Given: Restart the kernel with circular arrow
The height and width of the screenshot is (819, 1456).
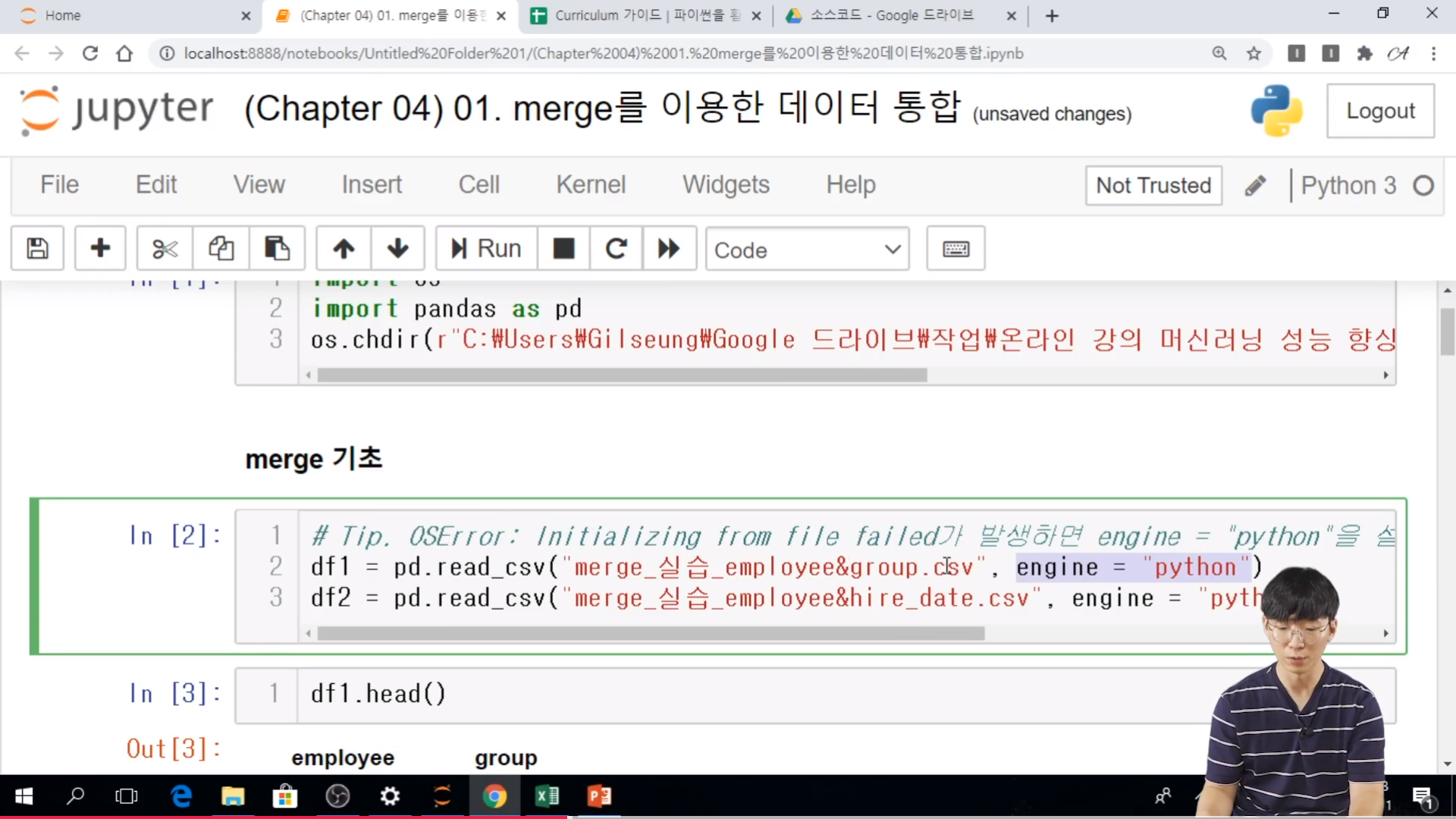Looking at the screenshot, I should (616, 248).
